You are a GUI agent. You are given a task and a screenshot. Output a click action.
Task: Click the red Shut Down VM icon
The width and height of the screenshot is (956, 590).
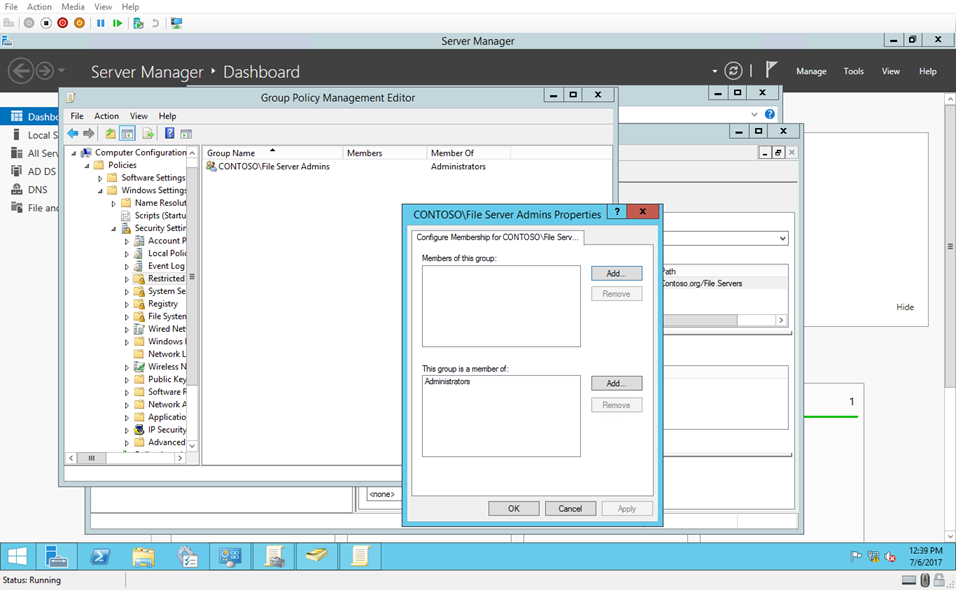62,23
